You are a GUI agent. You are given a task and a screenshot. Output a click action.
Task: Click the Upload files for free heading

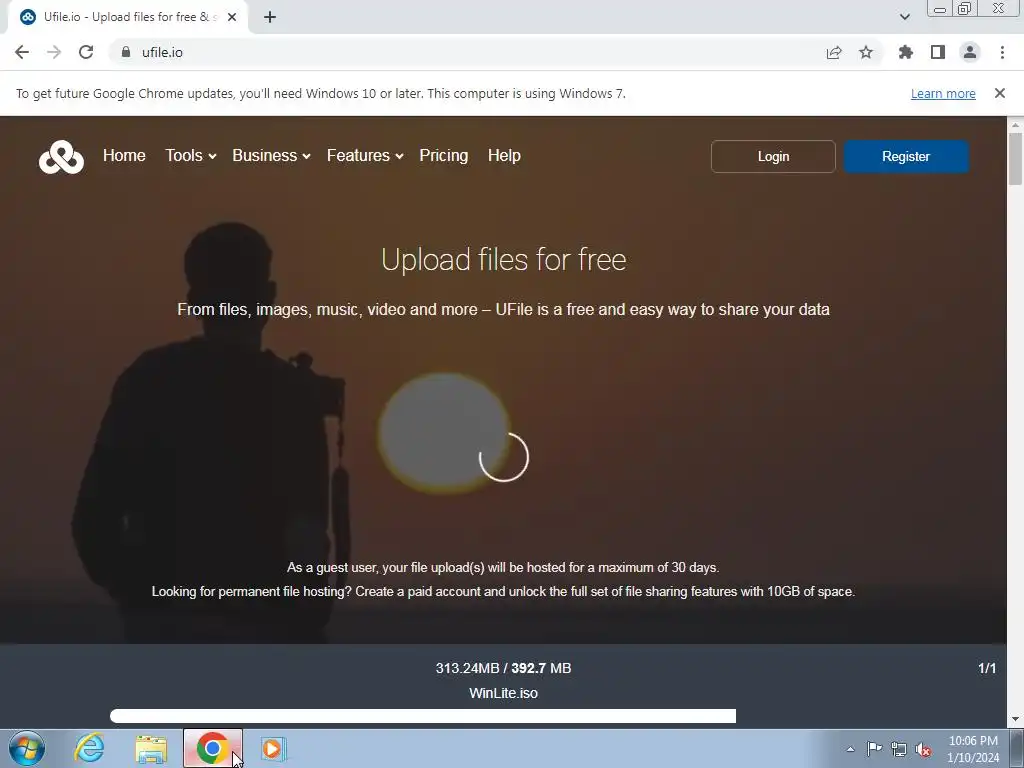[504, 259]
